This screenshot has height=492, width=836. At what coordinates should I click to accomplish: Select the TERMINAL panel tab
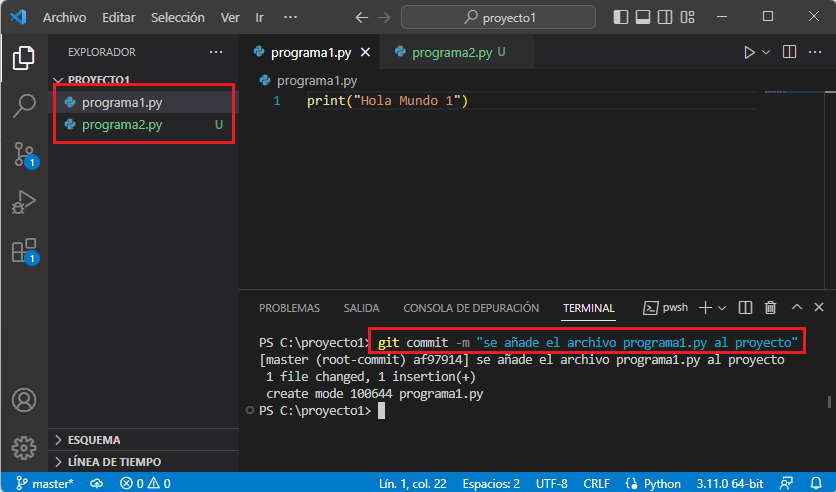click(x=589, y=308)
